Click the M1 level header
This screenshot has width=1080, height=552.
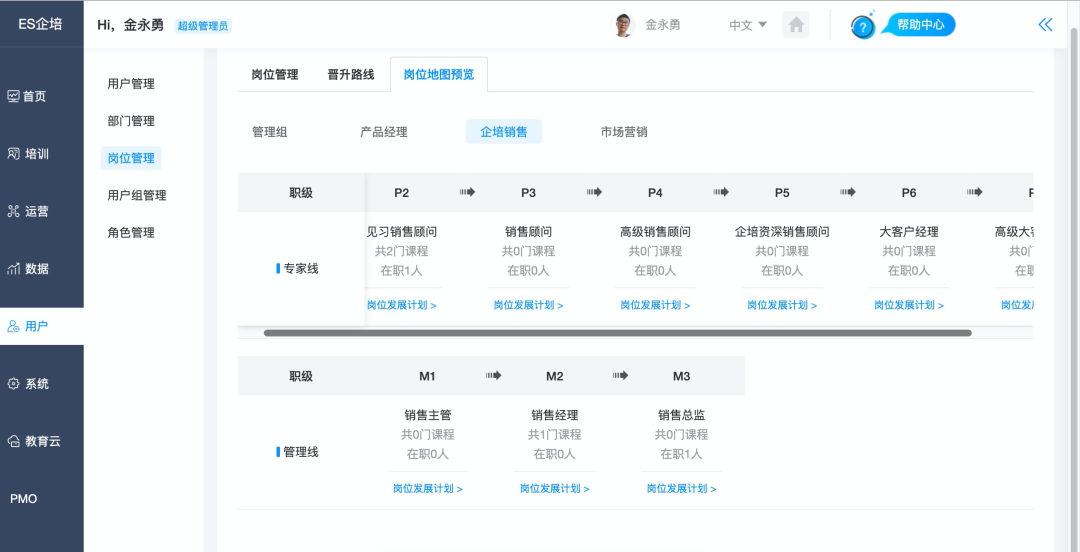tap(428, 376)
